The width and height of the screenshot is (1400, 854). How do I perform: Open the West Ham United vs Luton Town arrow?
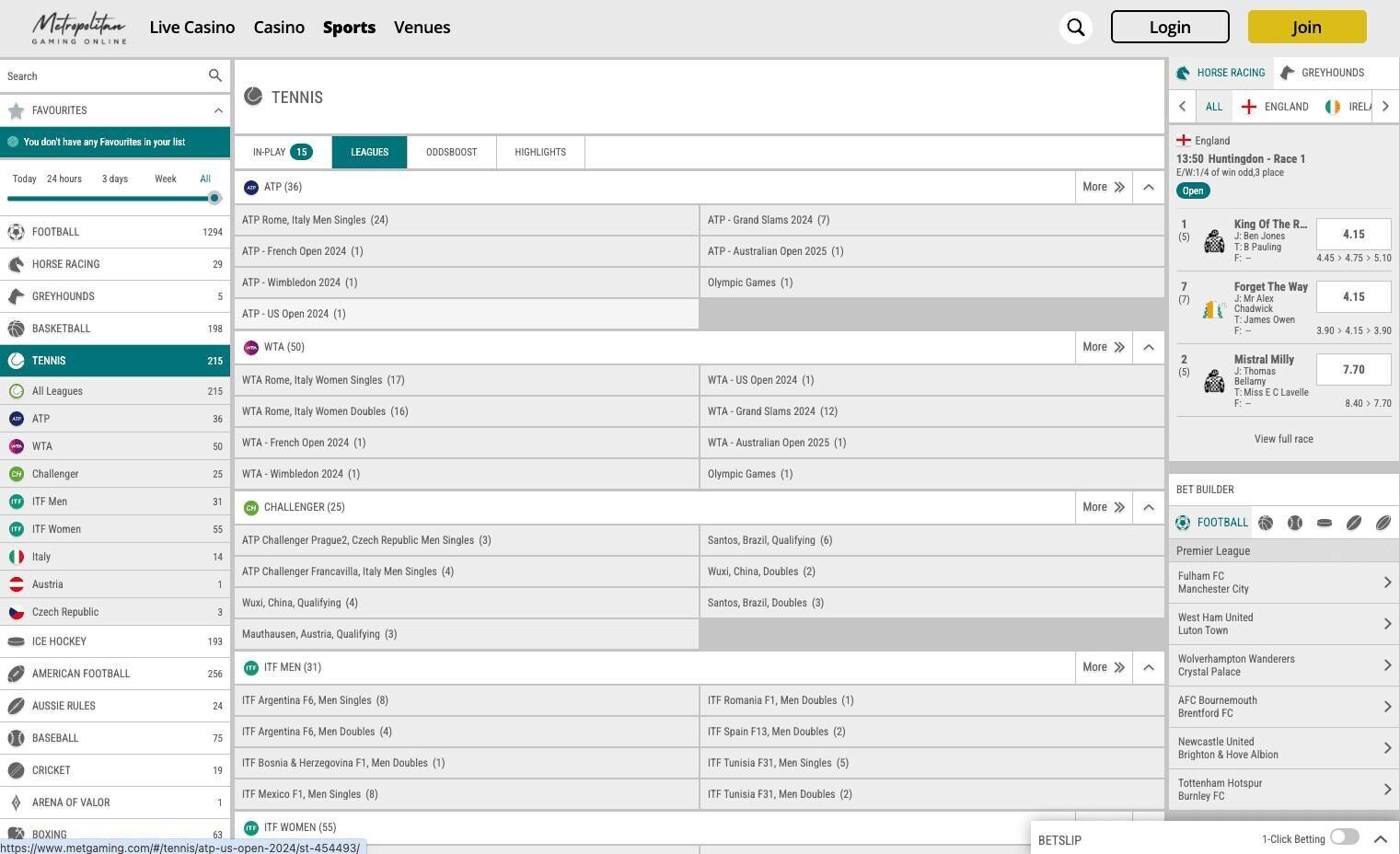pos(1387,624)
